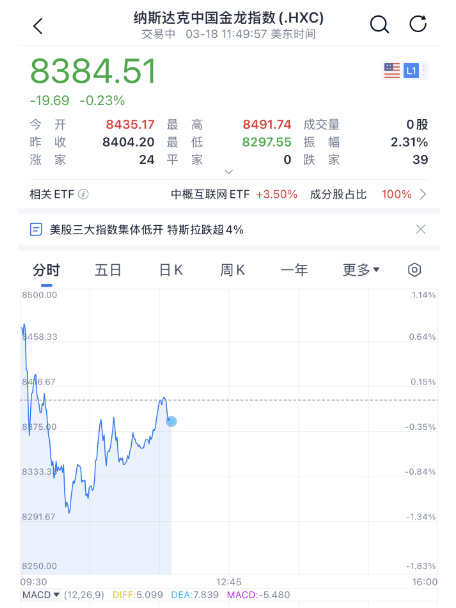Tap the L1 quote level badge

pyautogui.click(x=411, y=71)
